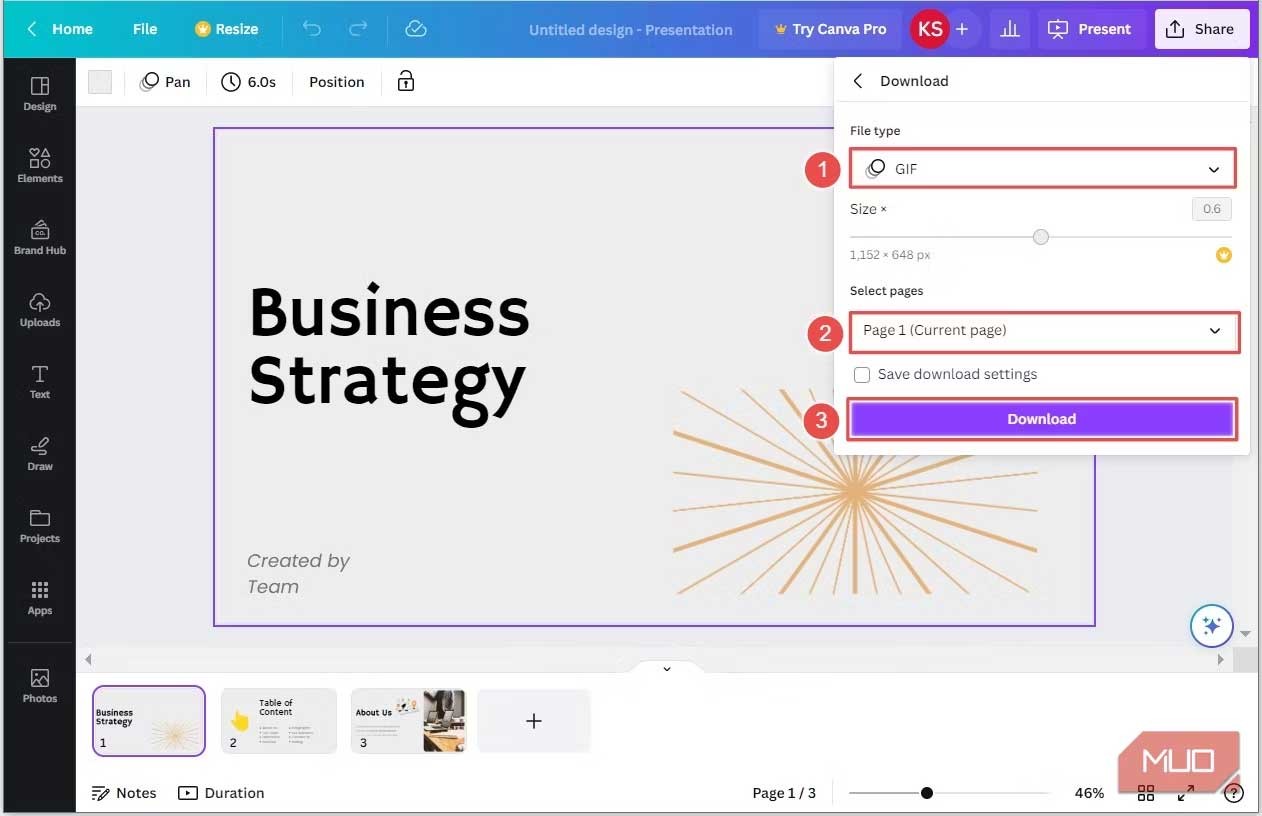Open the GIF file type dropdown
1262x816 pixels.
[x=1042, y=169]
